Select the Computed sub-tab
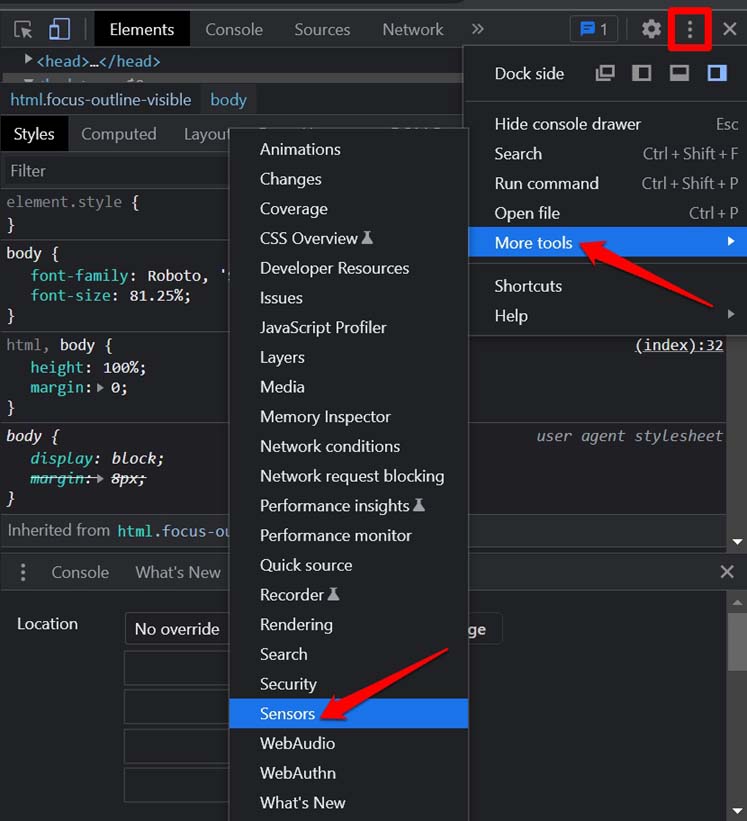The image size is (747, 821). pos(119,134)
